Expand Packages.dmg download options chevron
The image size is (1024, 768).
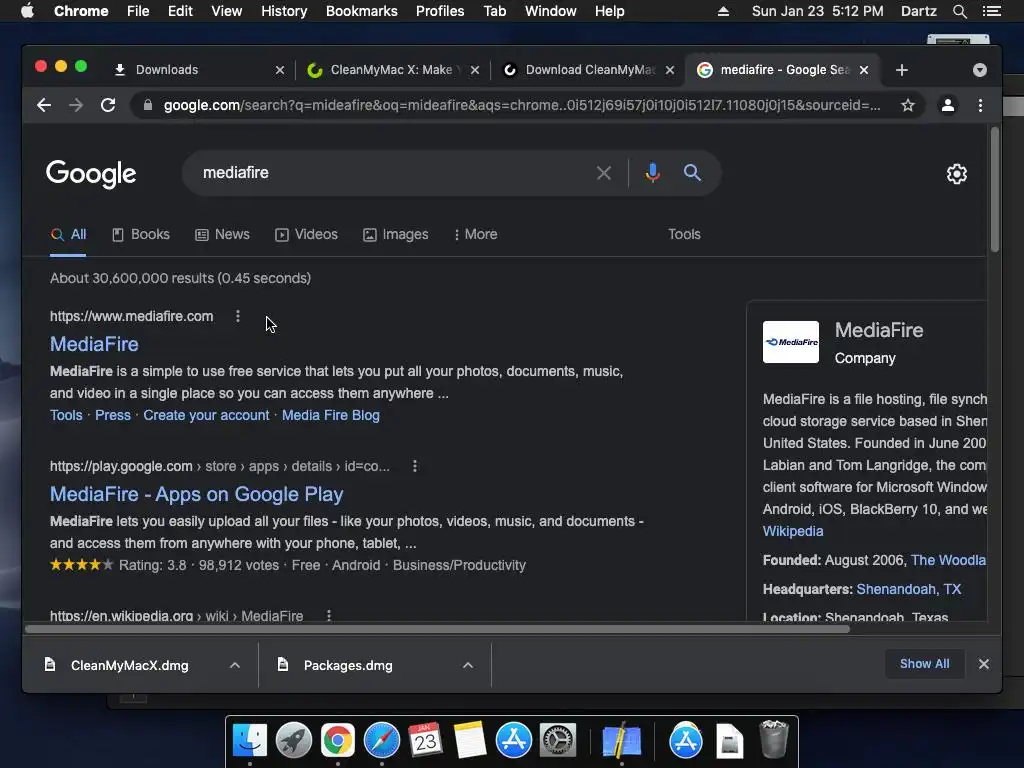tap(468, 665)
